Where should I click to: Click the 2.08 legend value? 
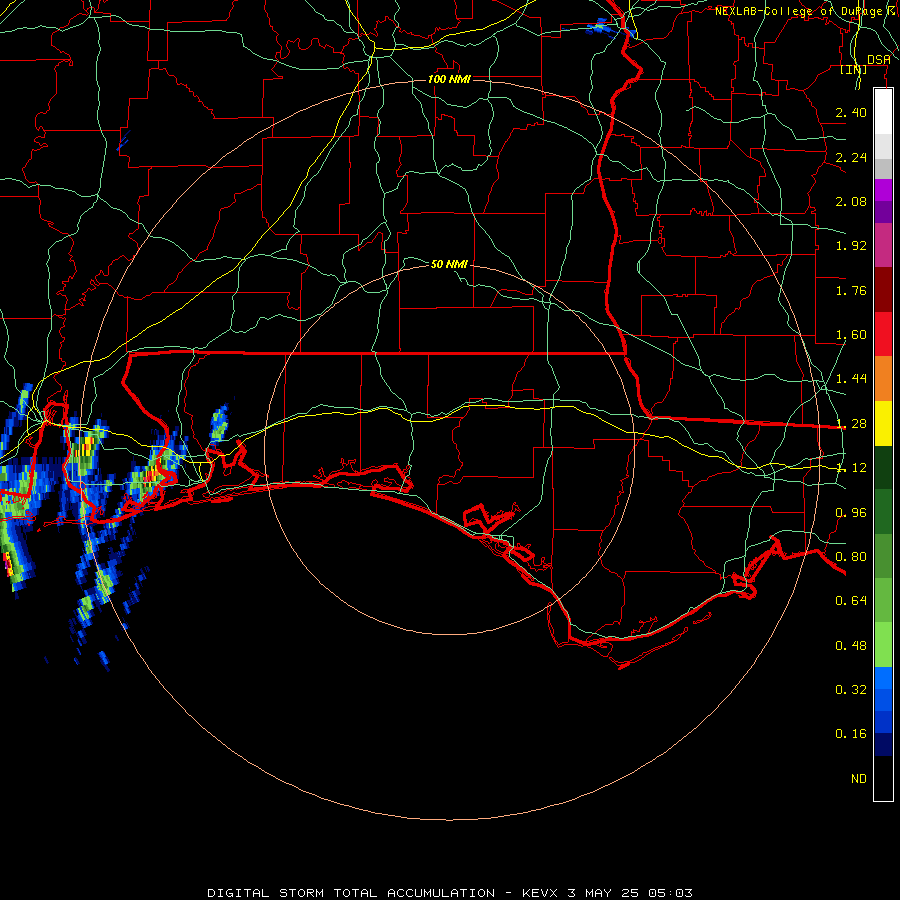(x=851, y=201)
